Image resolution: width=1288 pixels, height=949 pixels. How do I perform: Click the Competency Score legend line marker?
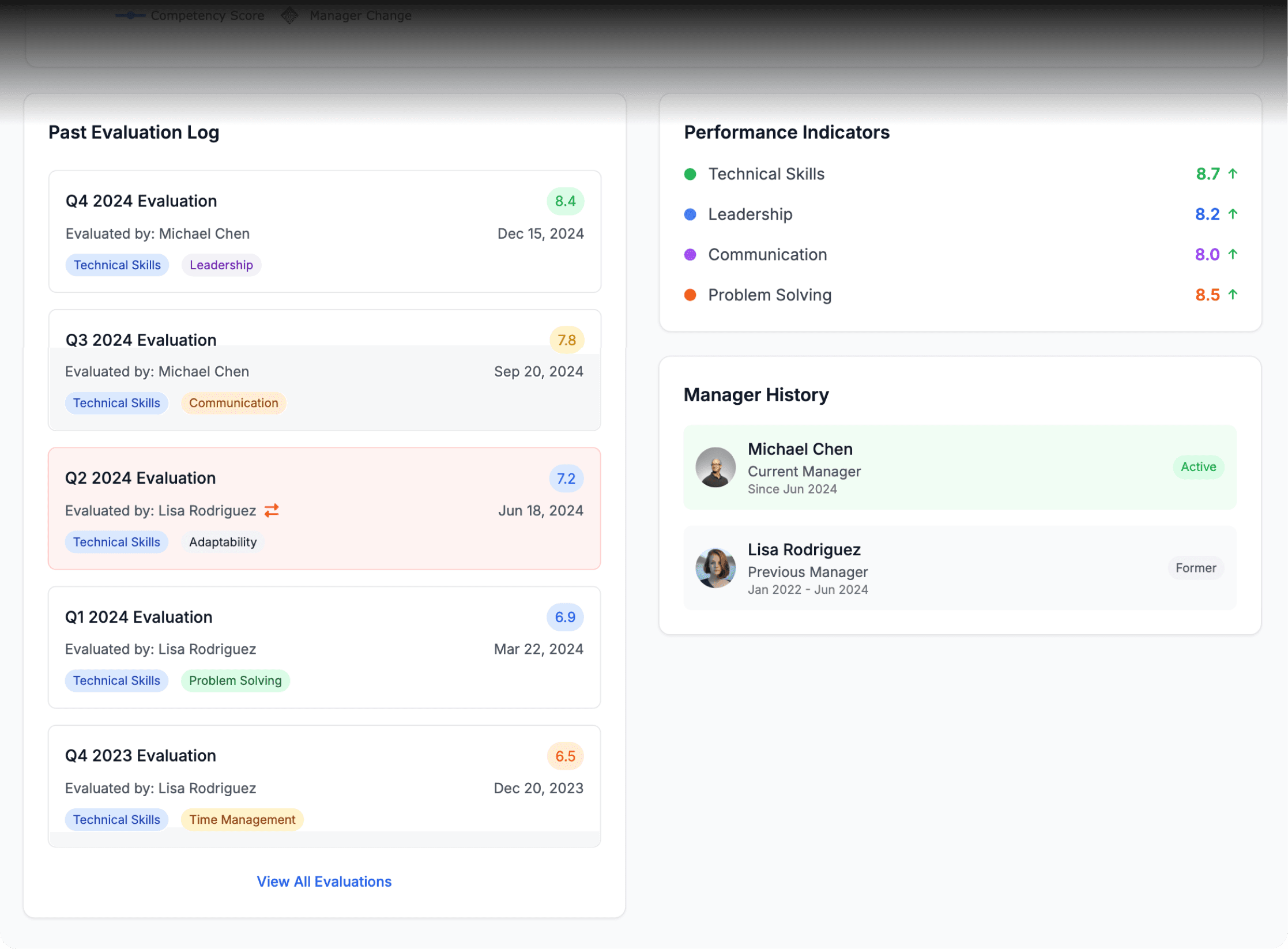pyautogui.click(x=130, y=16)
